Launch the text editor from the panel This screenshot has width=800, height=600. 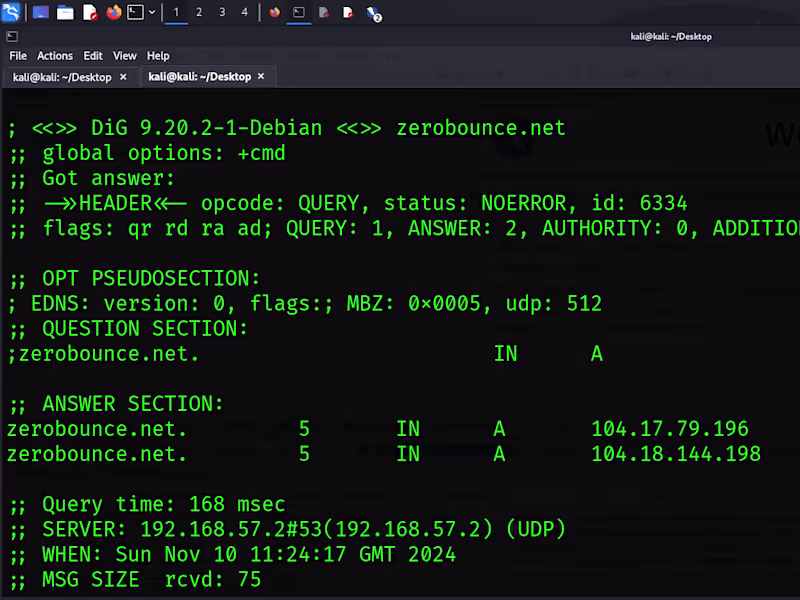[x=90, y=12]
